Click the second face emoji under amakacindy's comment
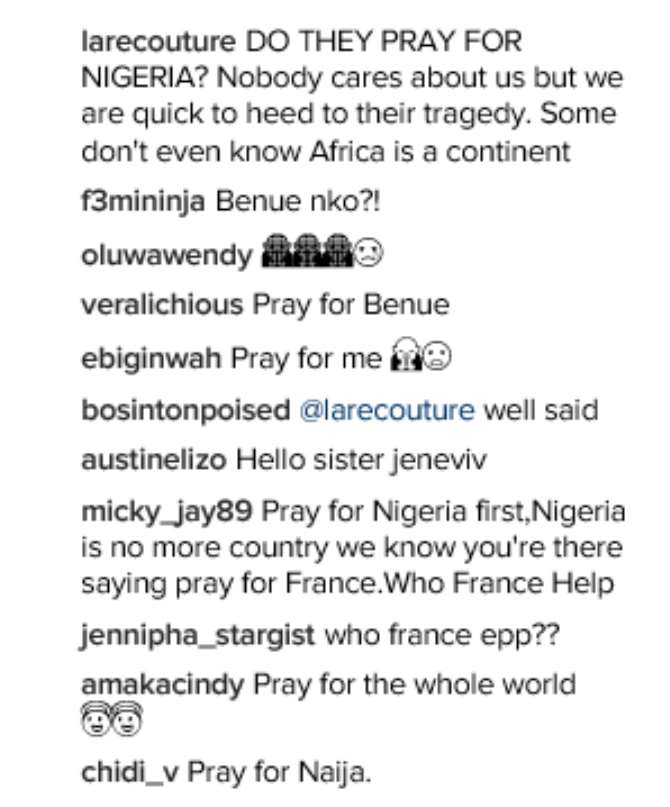670x807 pixels. pyautogui.click(x=128, y=719)
